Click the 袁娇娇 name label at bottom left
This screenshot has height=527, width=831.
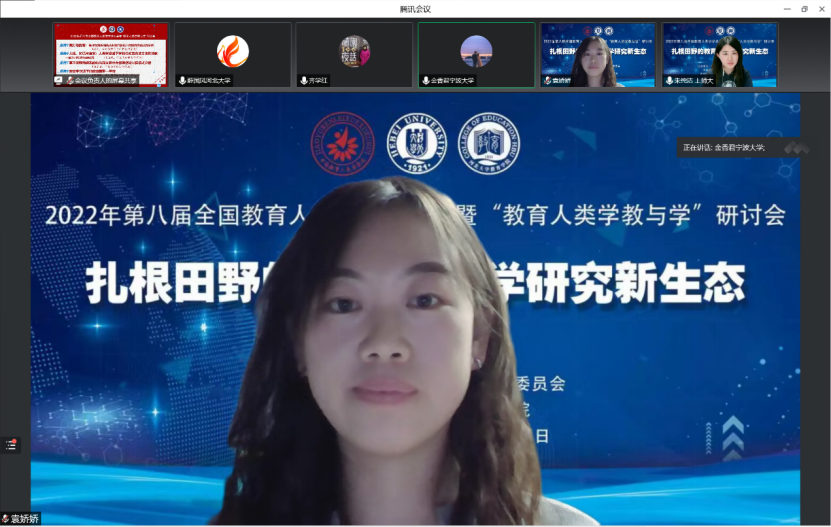point(25,520)
